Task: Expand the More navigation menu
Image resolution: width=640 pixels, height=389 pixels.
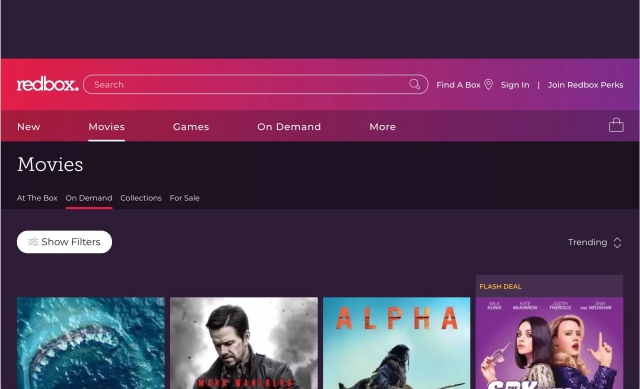Action: [382, 127]
